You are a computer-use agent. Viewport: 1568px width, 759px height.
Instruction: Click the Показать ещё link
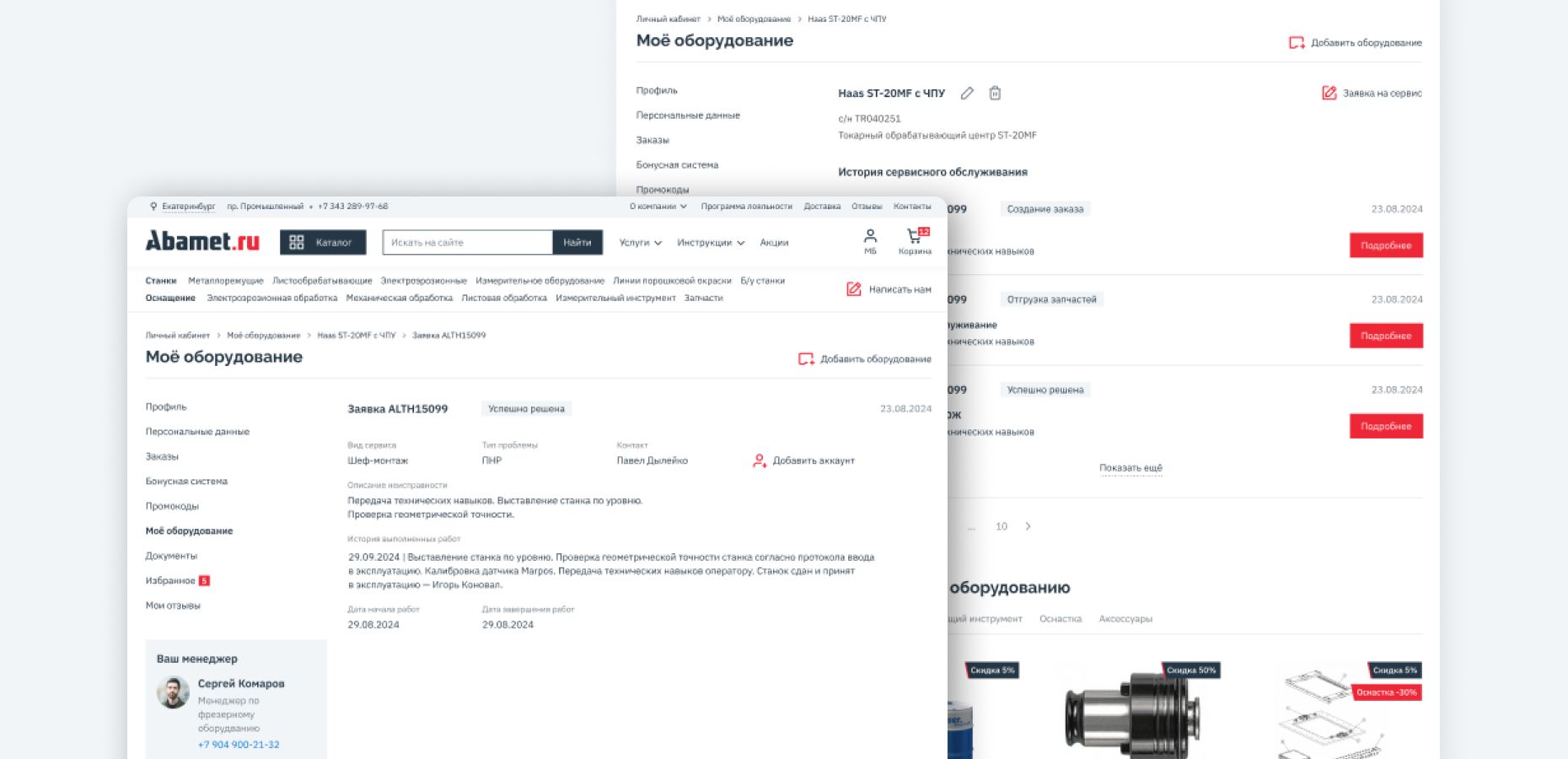[x=1130, y=468]
